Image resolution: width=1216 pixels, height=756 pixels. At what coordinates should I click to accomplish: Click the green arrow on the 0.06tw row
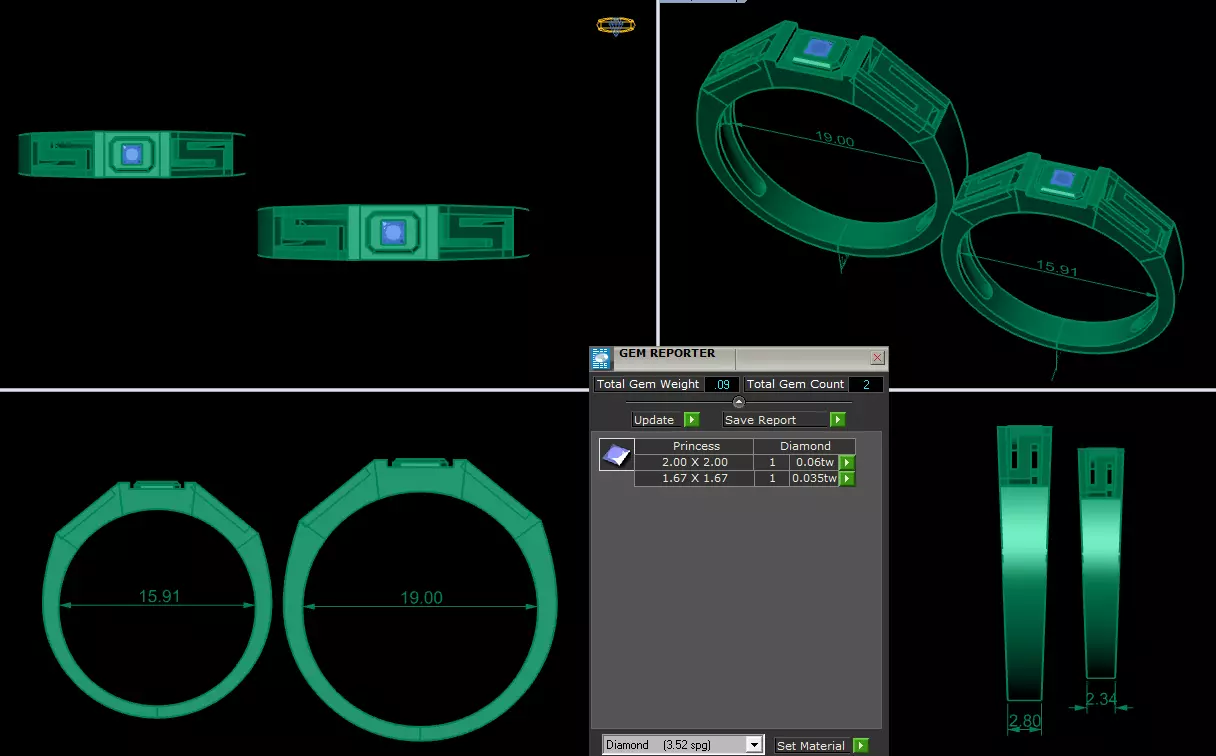[x=847, y=462]
